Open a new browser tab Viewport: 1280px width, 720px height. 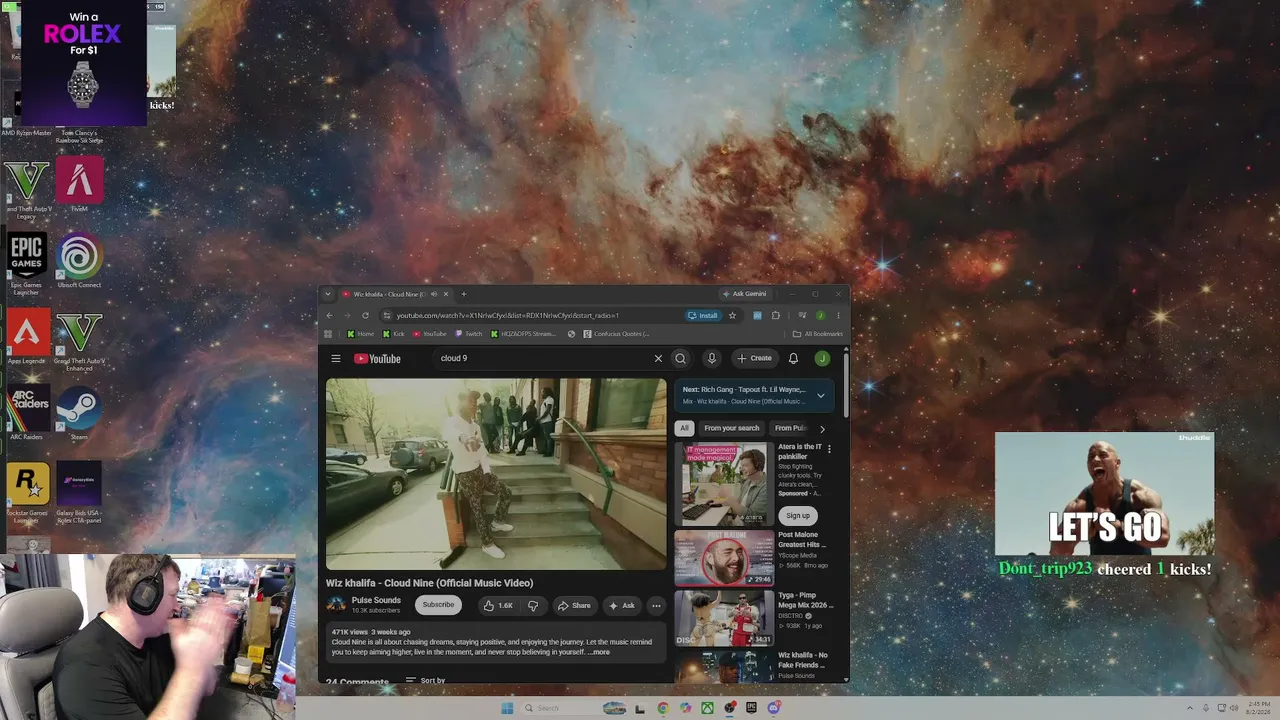pyautogui.click(x=463, y=294)
